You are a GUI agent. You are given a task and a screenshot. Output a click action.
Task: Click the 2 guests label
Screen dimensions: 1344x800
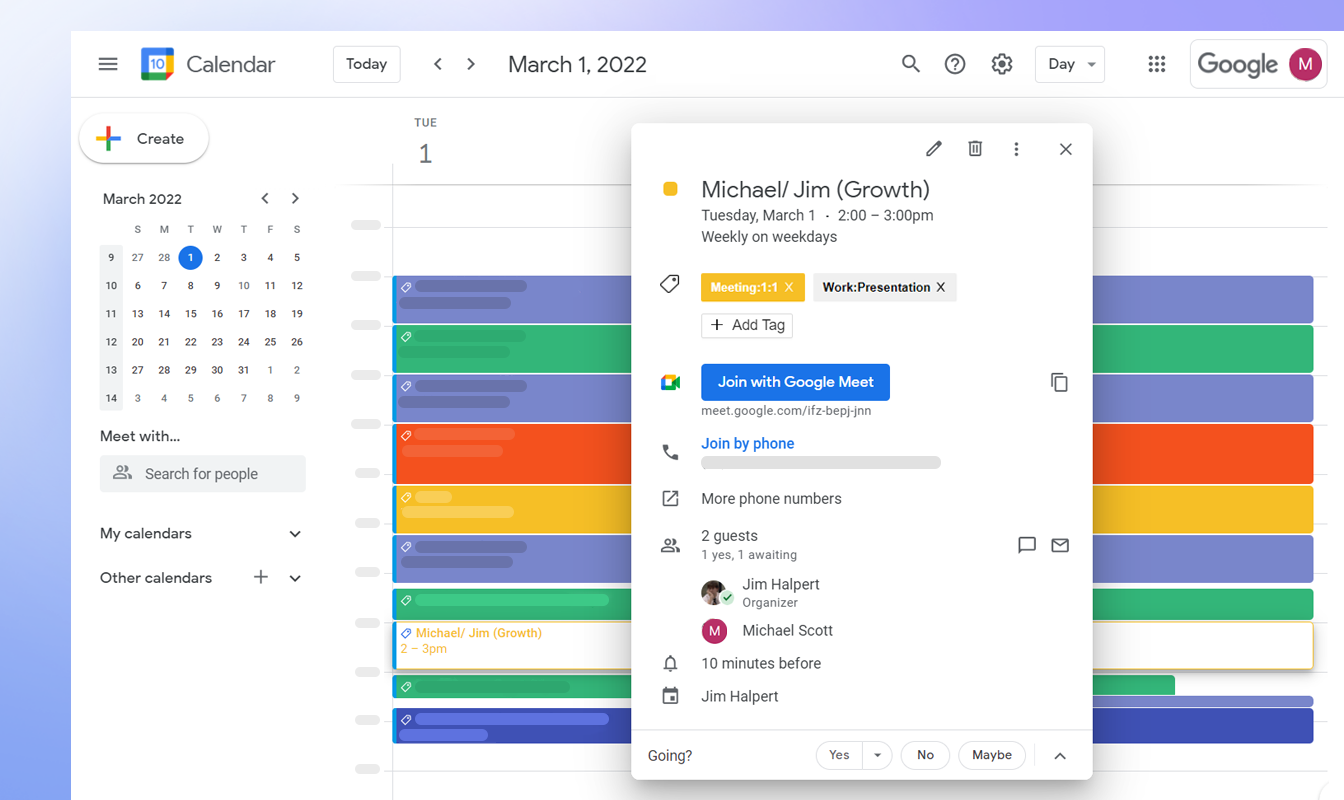(x=729, y=536)
